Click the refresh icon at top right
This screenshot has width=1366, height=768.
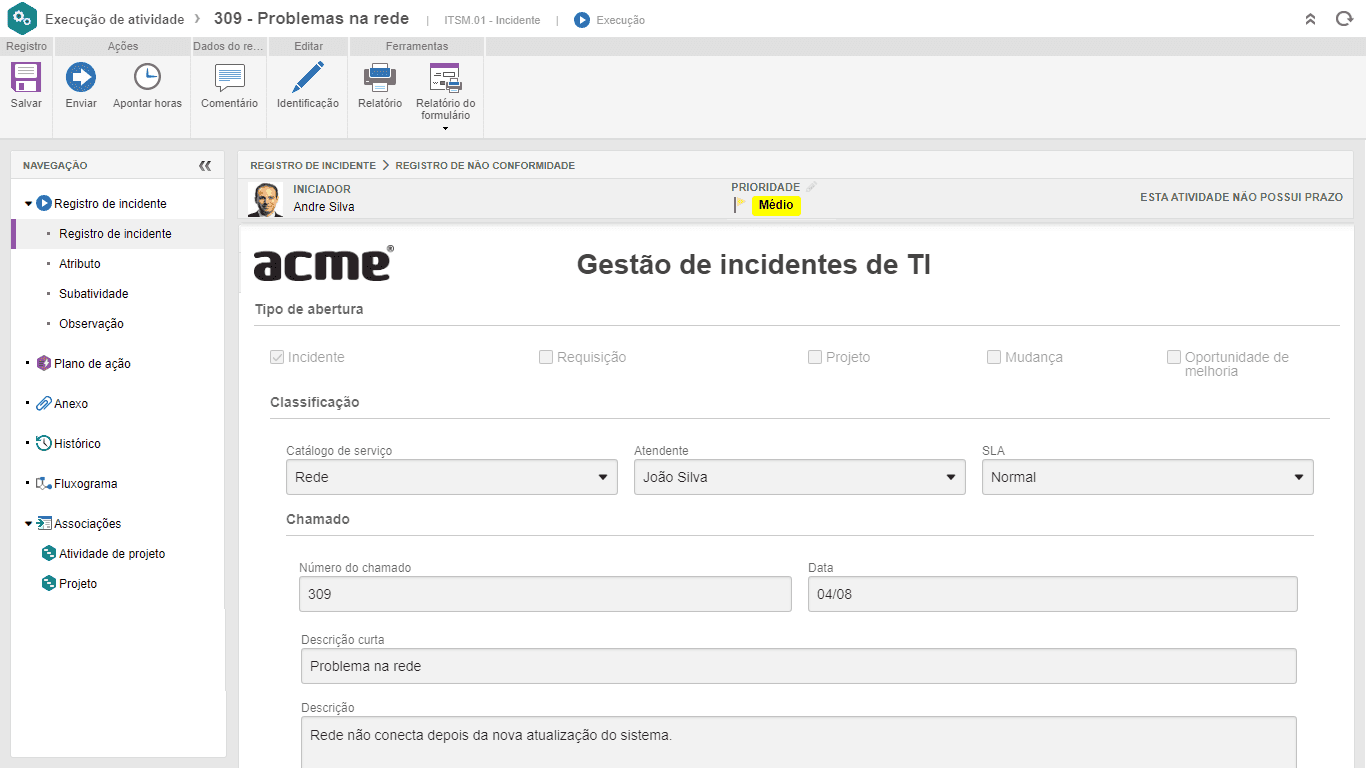pos(1344,19)
